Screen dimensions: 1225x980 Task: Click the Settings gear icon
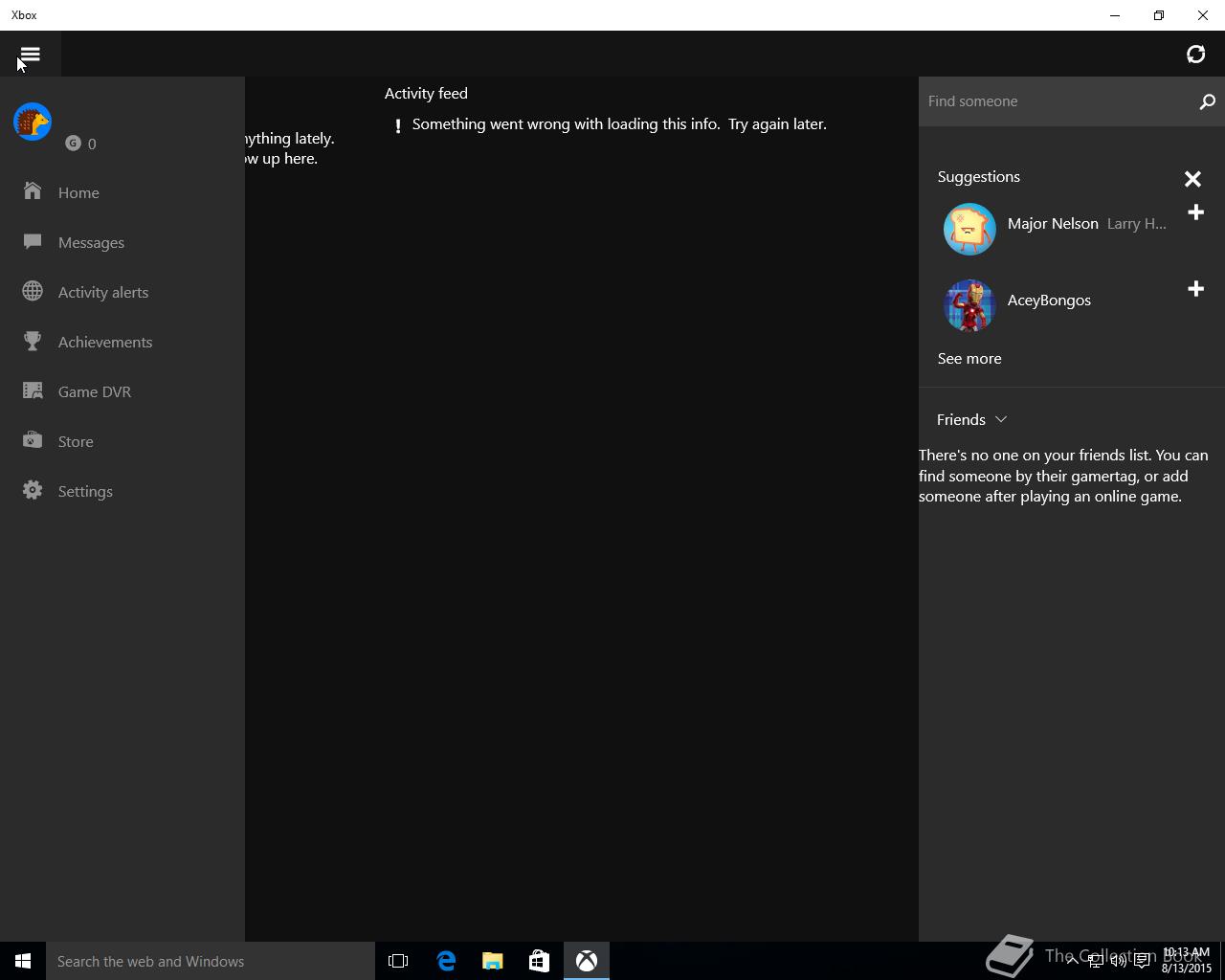coord(33,490)
